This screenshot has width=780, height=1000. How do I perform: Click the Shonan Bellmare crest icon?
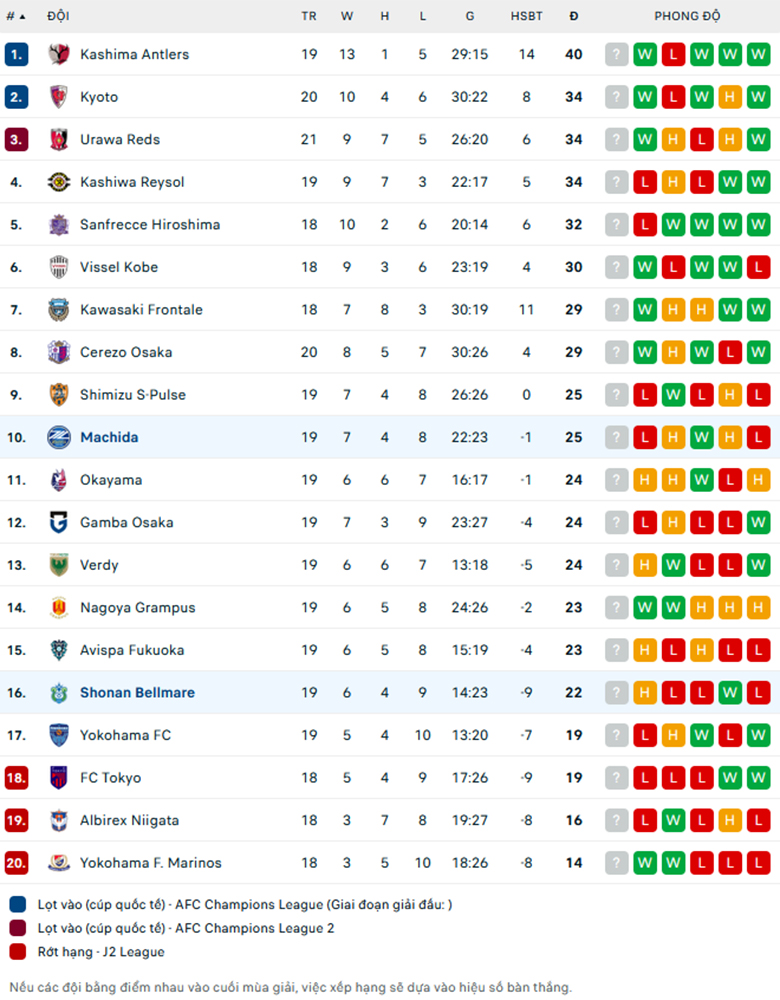tap(59, 693)
